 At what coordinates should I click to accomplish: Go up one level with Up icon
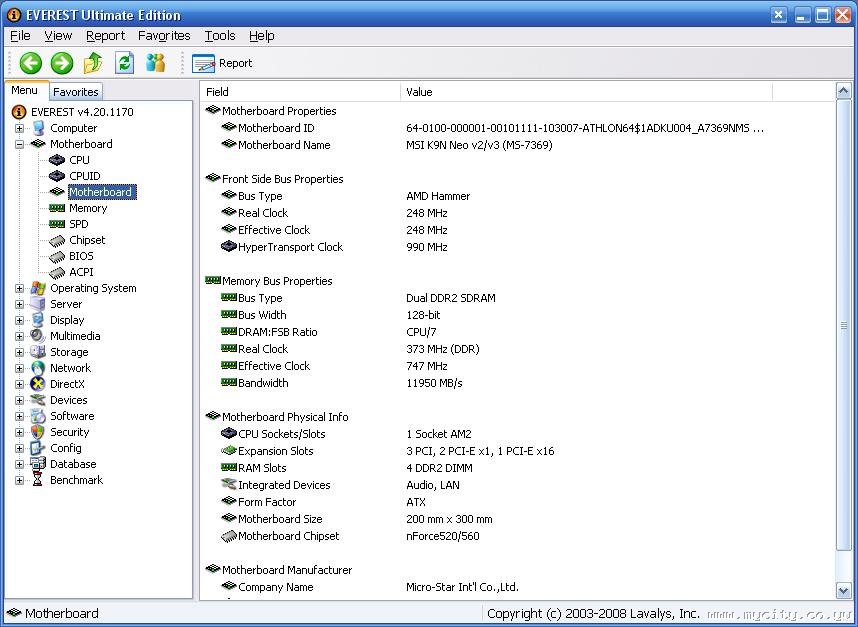93,63
